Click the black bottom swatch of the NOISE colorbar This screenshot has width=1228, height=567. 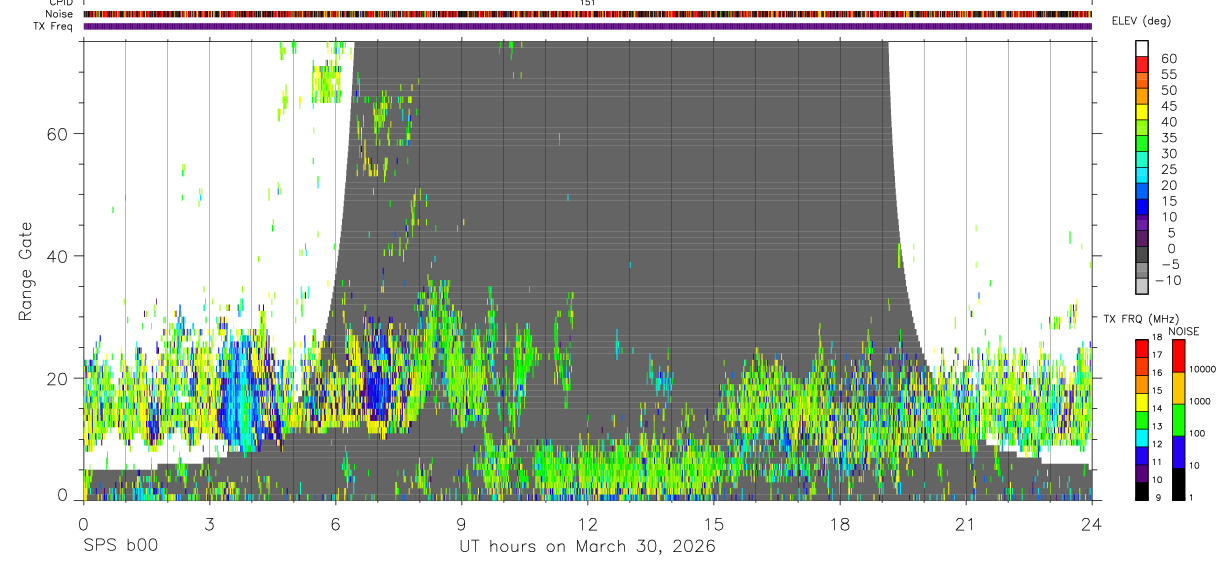(1178, 484)
